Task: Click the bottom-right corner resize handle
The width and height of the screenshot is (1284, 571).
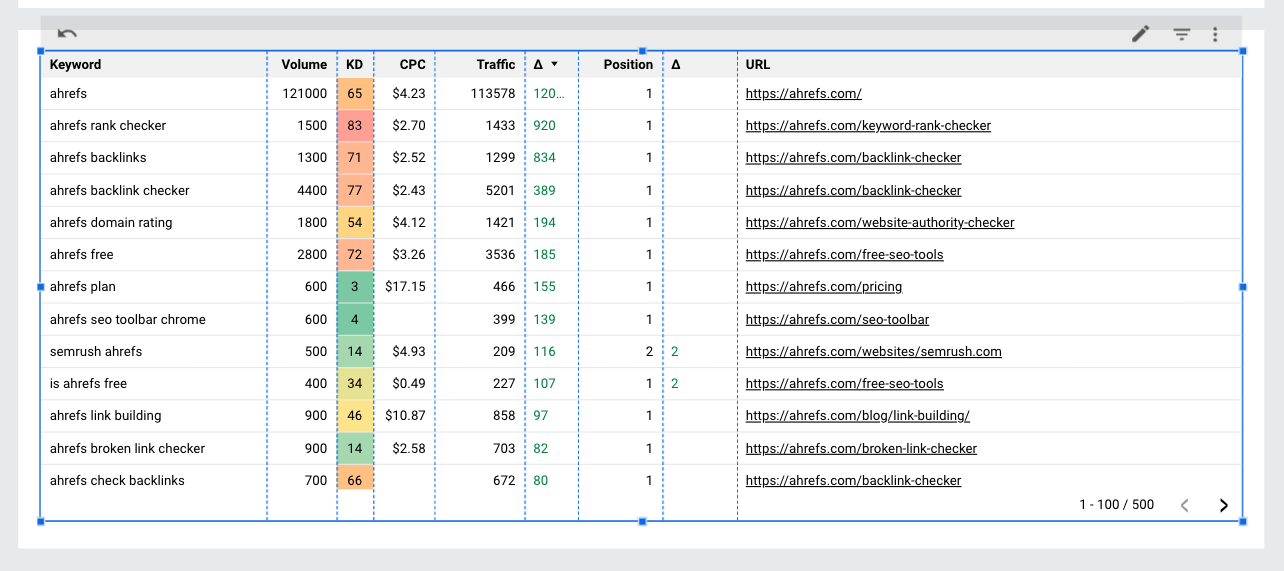Action: point(1243,521)
